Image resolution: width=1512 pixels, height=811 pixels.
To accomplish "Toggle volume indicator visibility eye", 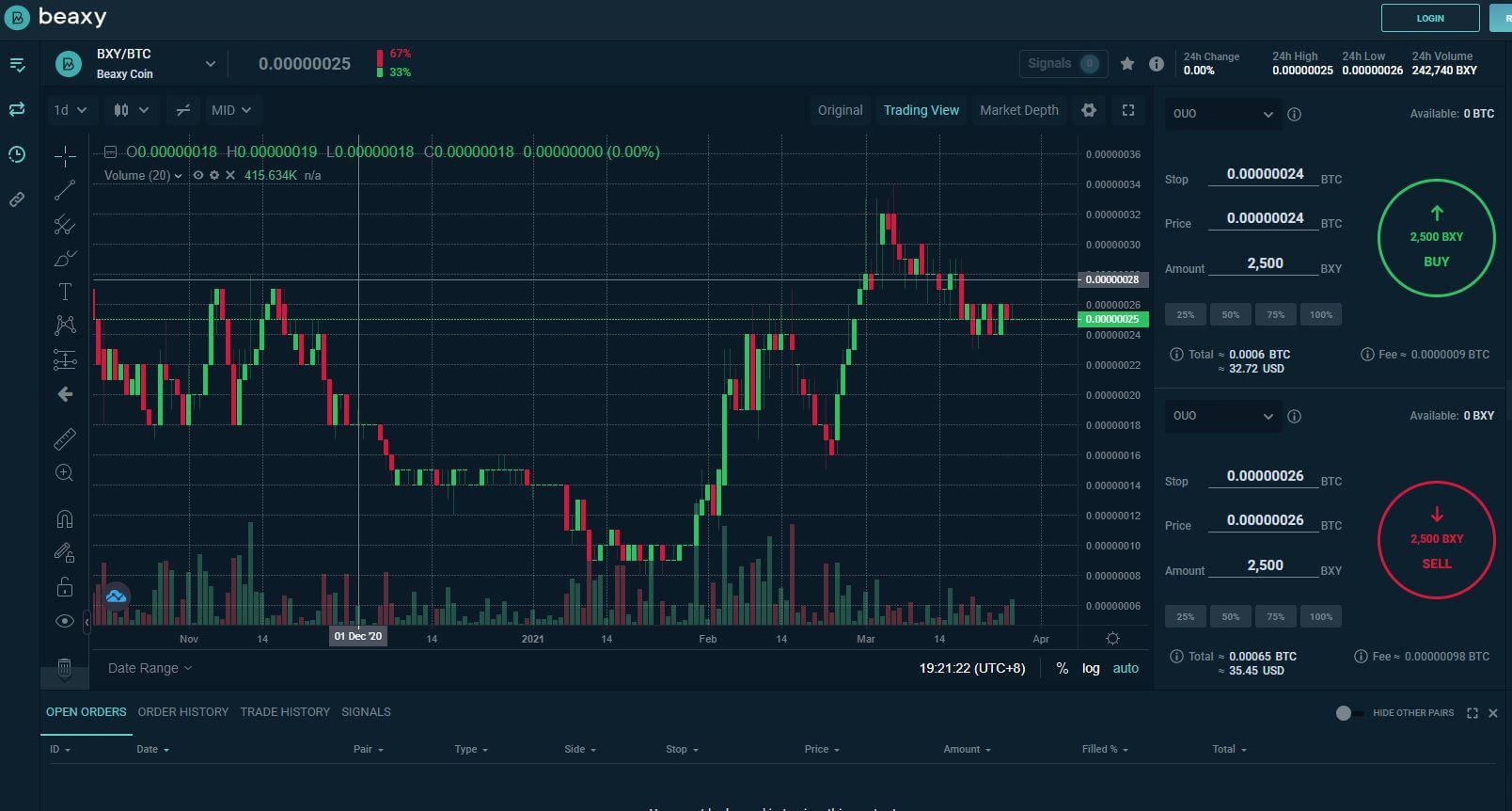I will click(x=198, y=175).
